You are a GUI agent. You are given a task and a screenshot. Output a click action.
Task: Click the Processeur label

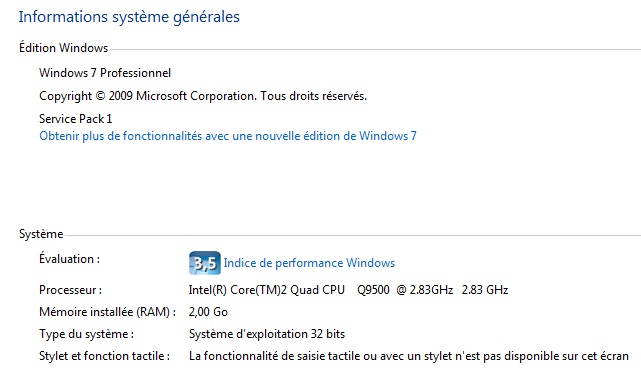coord(70,290)
